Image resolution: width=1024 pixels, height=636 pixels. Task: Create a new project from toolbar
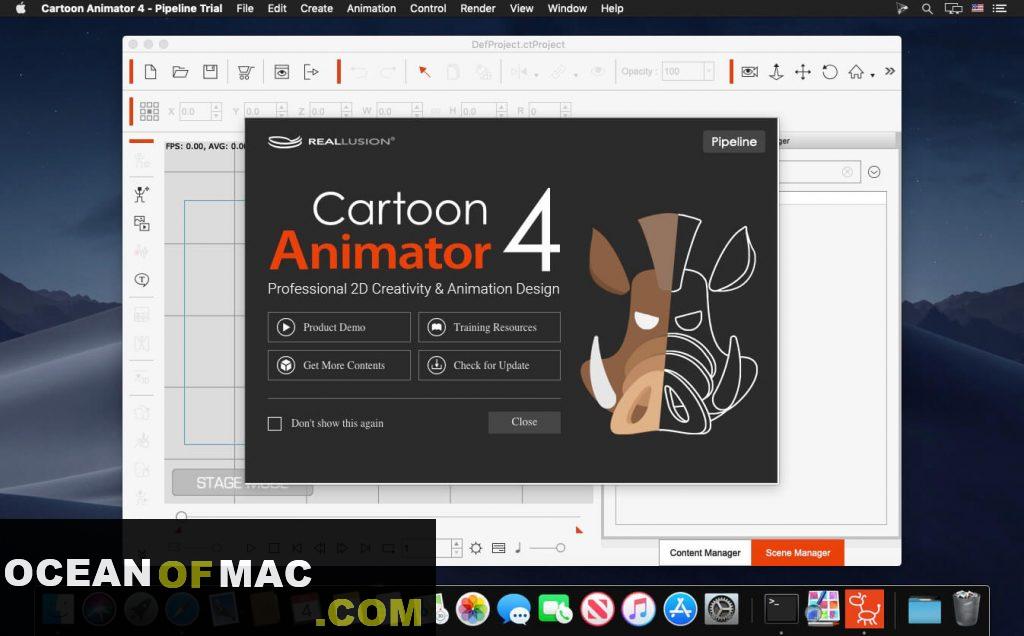(x=150, y=71)
